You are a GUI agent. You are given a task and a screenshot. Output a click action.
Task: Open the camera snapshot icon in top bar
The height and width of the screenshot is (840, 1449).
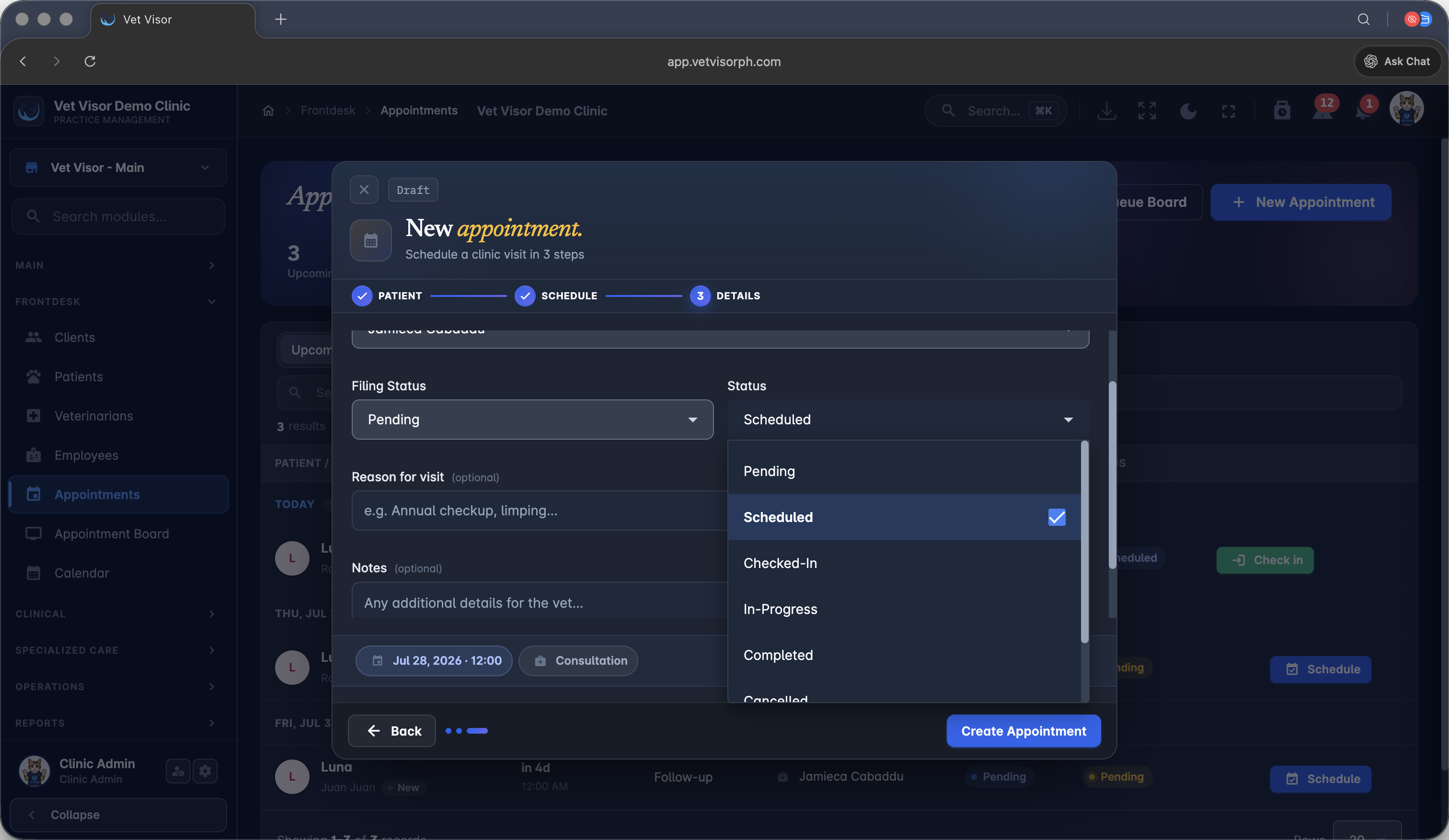point(1282,110)
